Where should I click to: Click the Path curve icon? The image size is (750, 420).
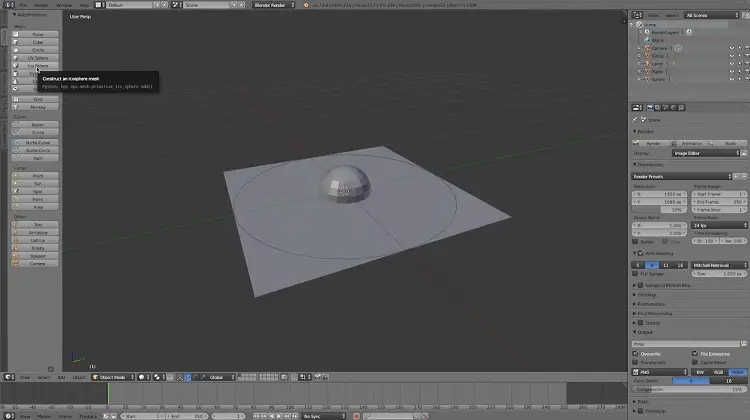click(16, 158)
